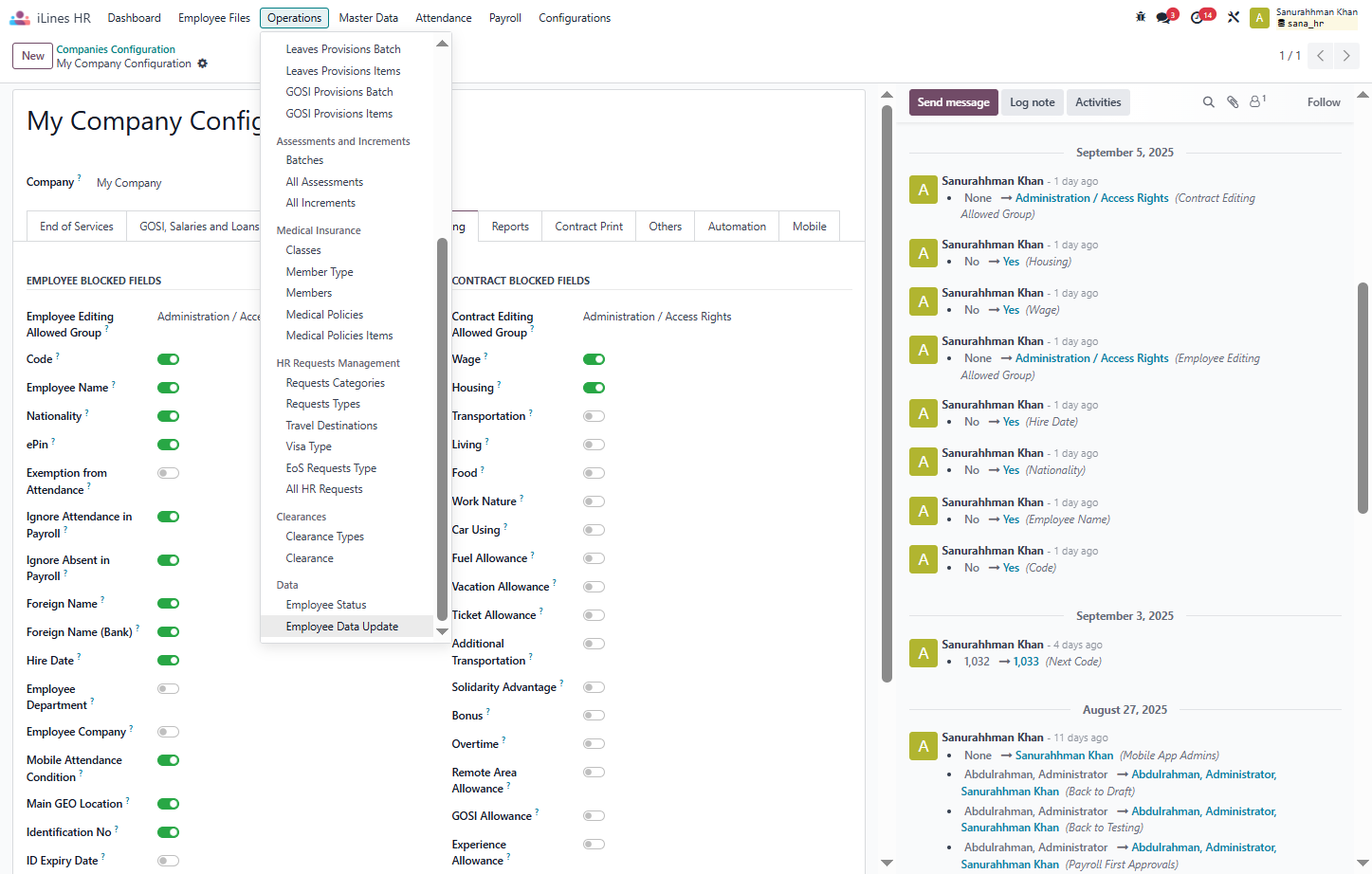Click the wrench and screwdriver tools icon
Image resolution: width=1372 pixels, height=874 pixels.
point(1234,17)
